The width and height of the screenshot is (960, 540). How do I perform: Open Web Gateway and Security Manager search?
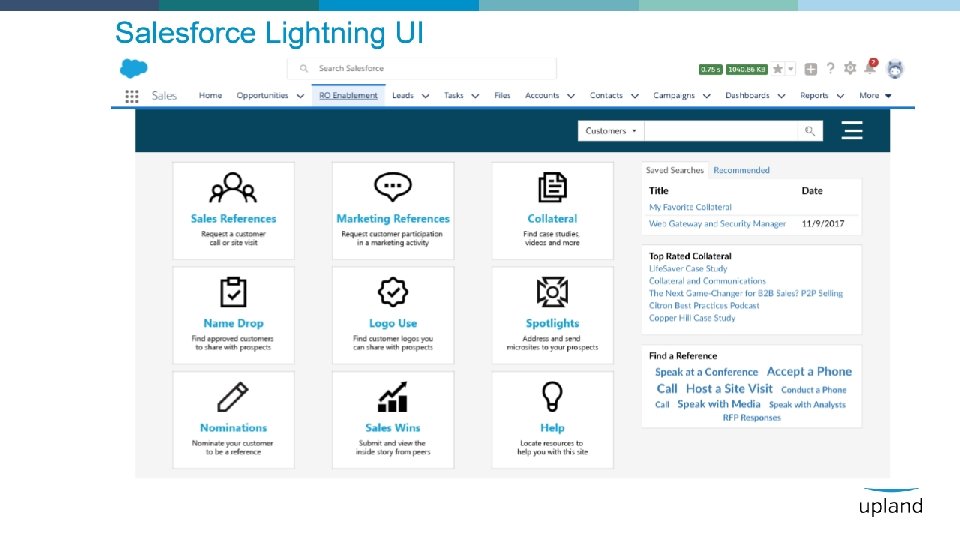[x=718, y=223]
